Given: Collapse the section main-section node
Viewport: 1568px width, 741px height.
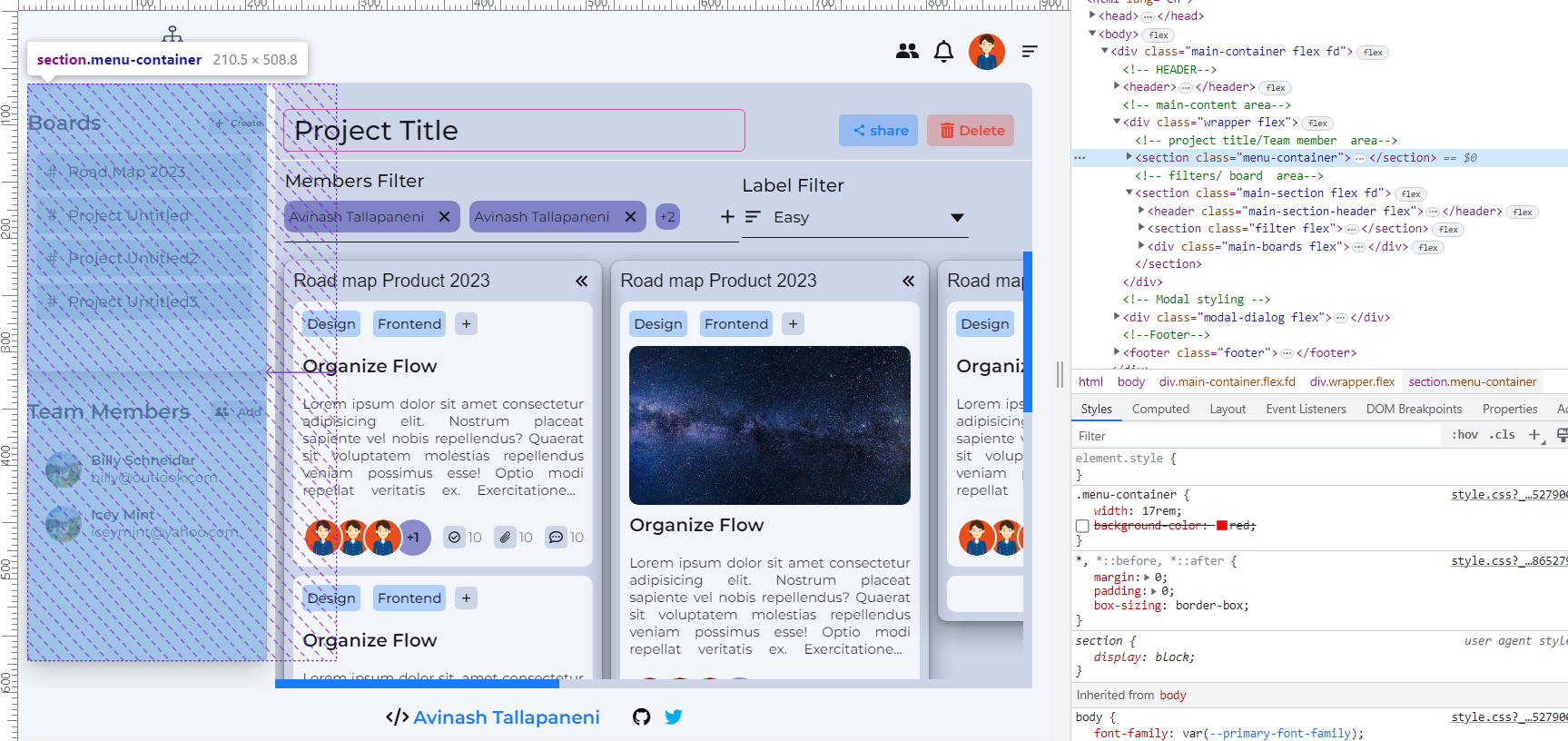Looking at the screenshot, I should tap(1129, 193).
